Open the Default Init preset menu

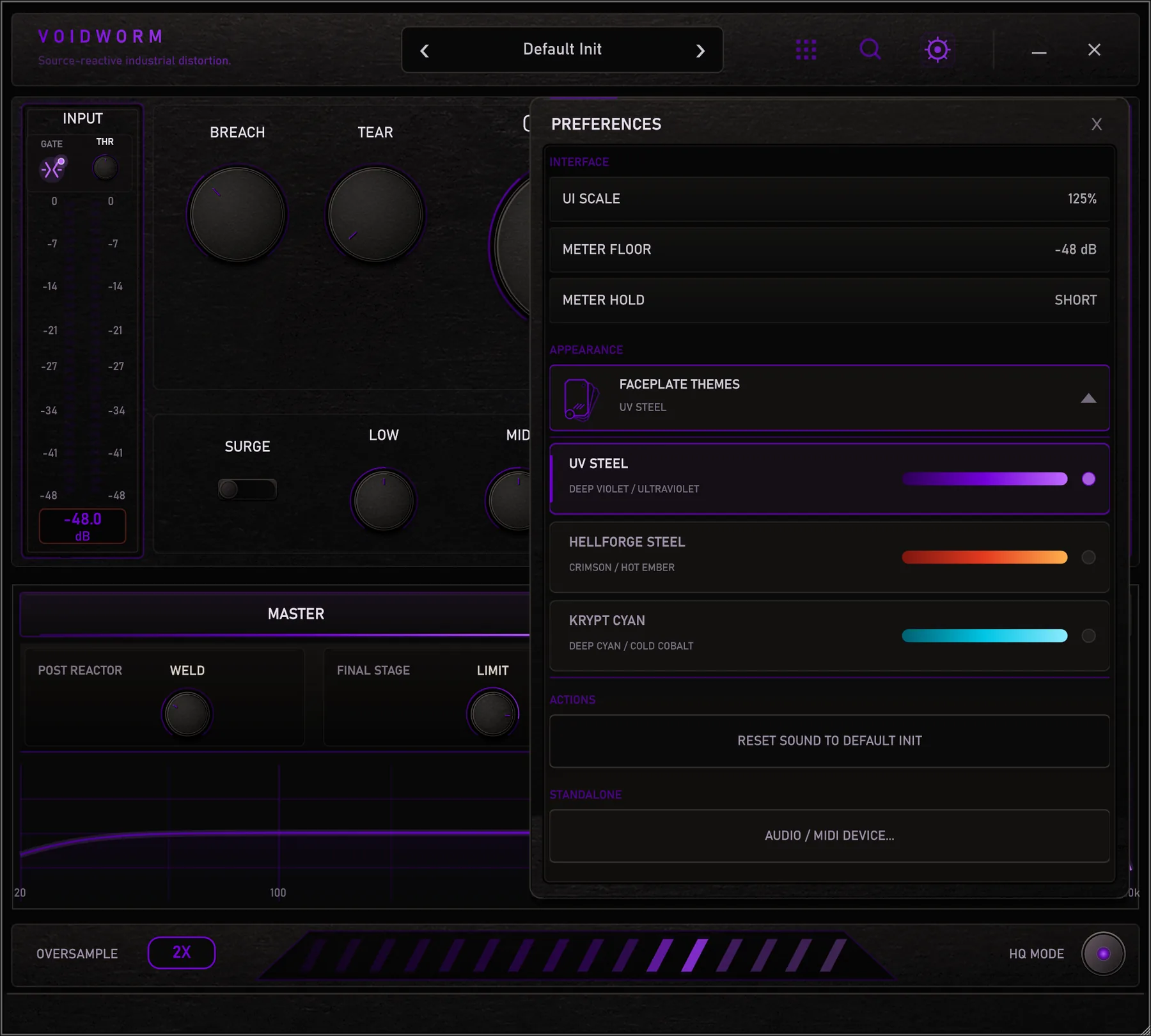coord(562,49)
